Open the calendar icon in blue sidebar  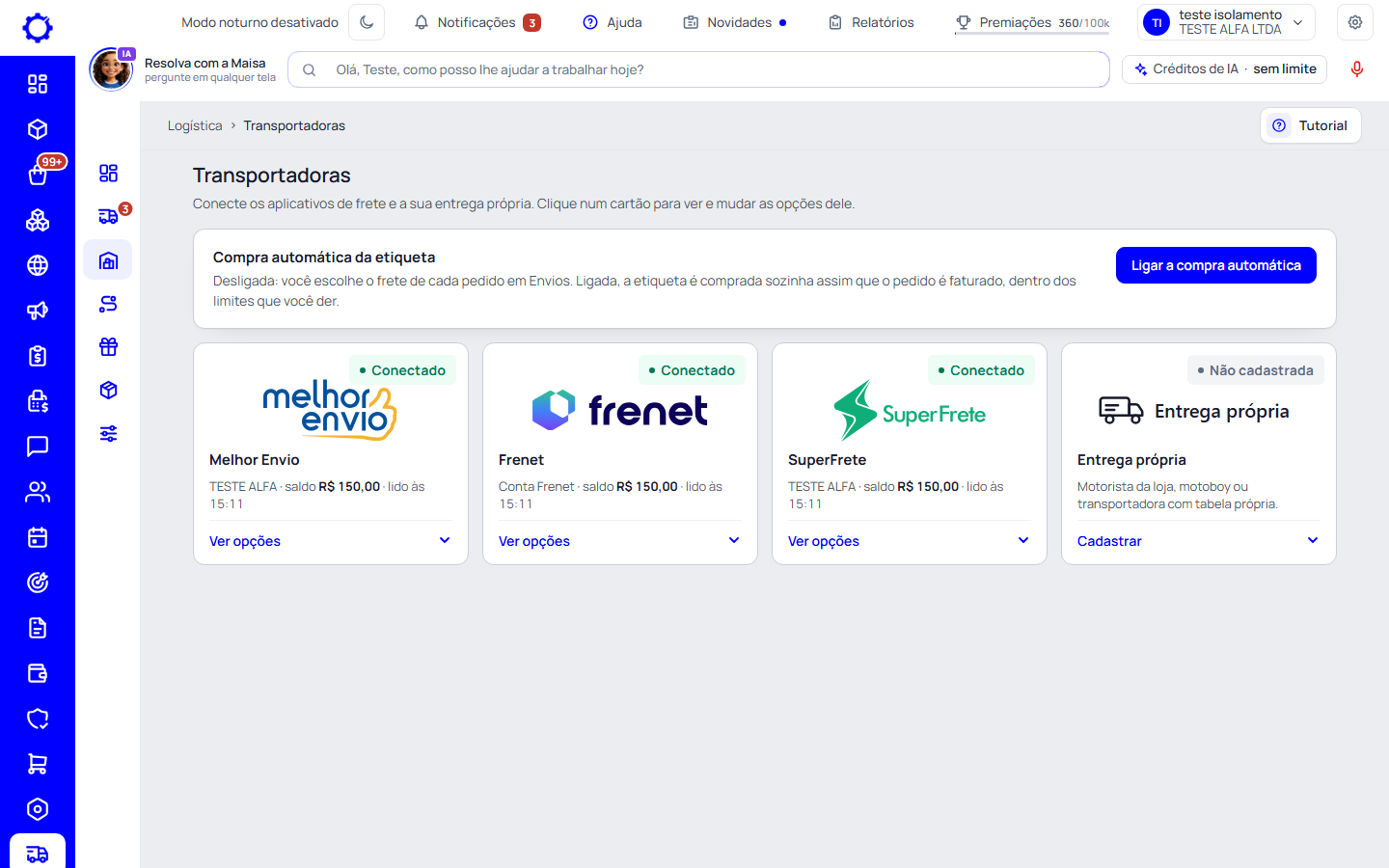pos(38,537)
